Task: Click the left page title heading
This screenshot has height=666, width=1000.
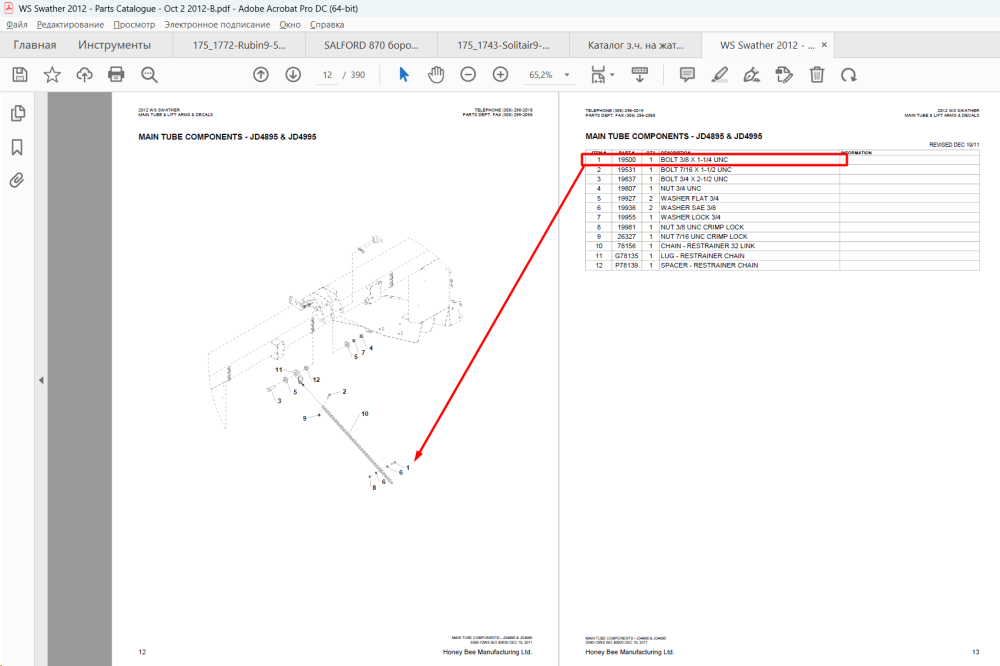Action: [x=227, y=137]
